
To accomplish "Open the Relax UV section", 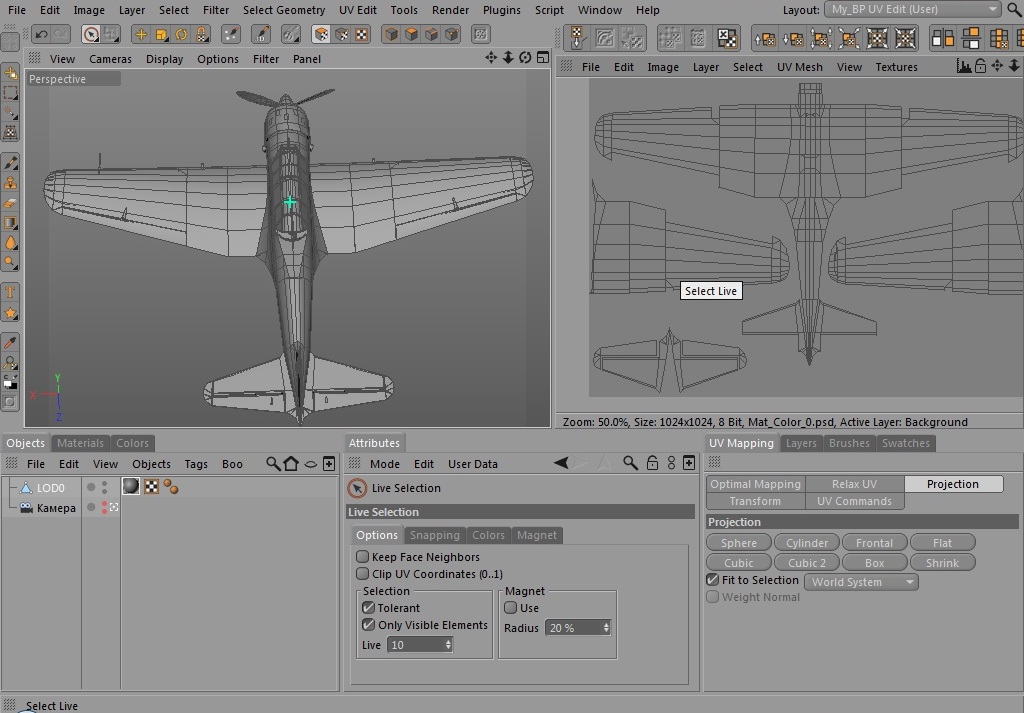I will 854,484.
